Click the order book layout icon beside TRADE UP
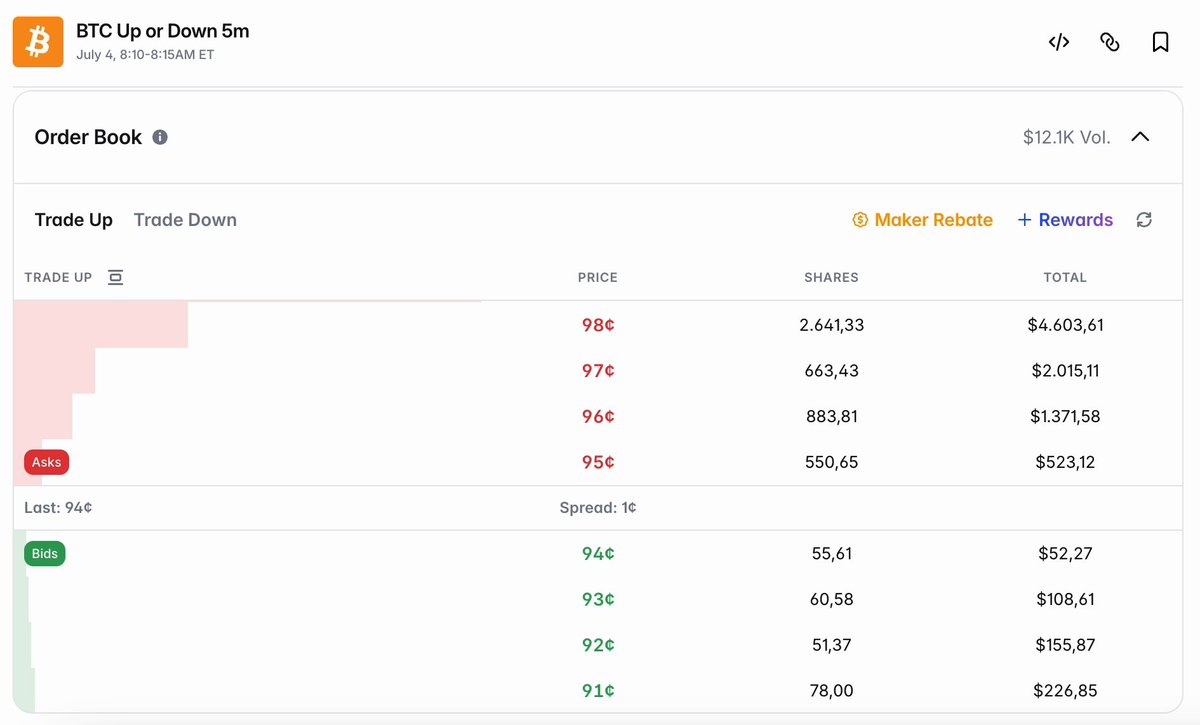 coord(115,277)
